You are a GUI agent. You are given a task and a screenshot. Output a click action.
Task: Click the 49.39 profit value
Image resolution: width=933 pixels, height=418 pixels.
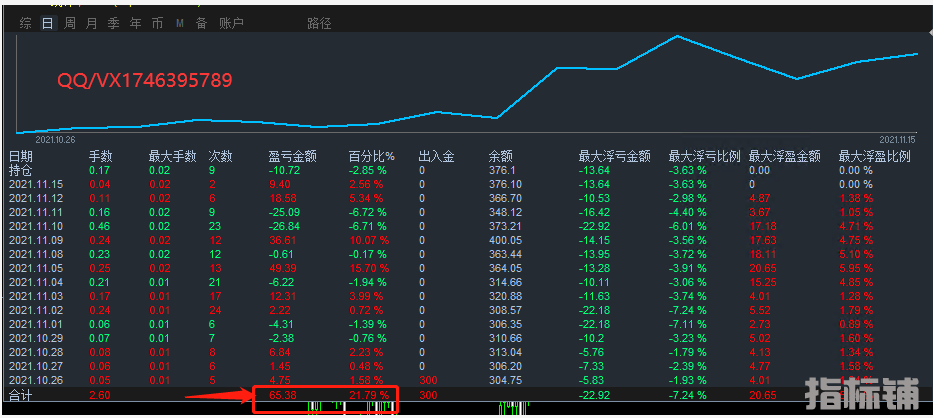tap(283, 268)
